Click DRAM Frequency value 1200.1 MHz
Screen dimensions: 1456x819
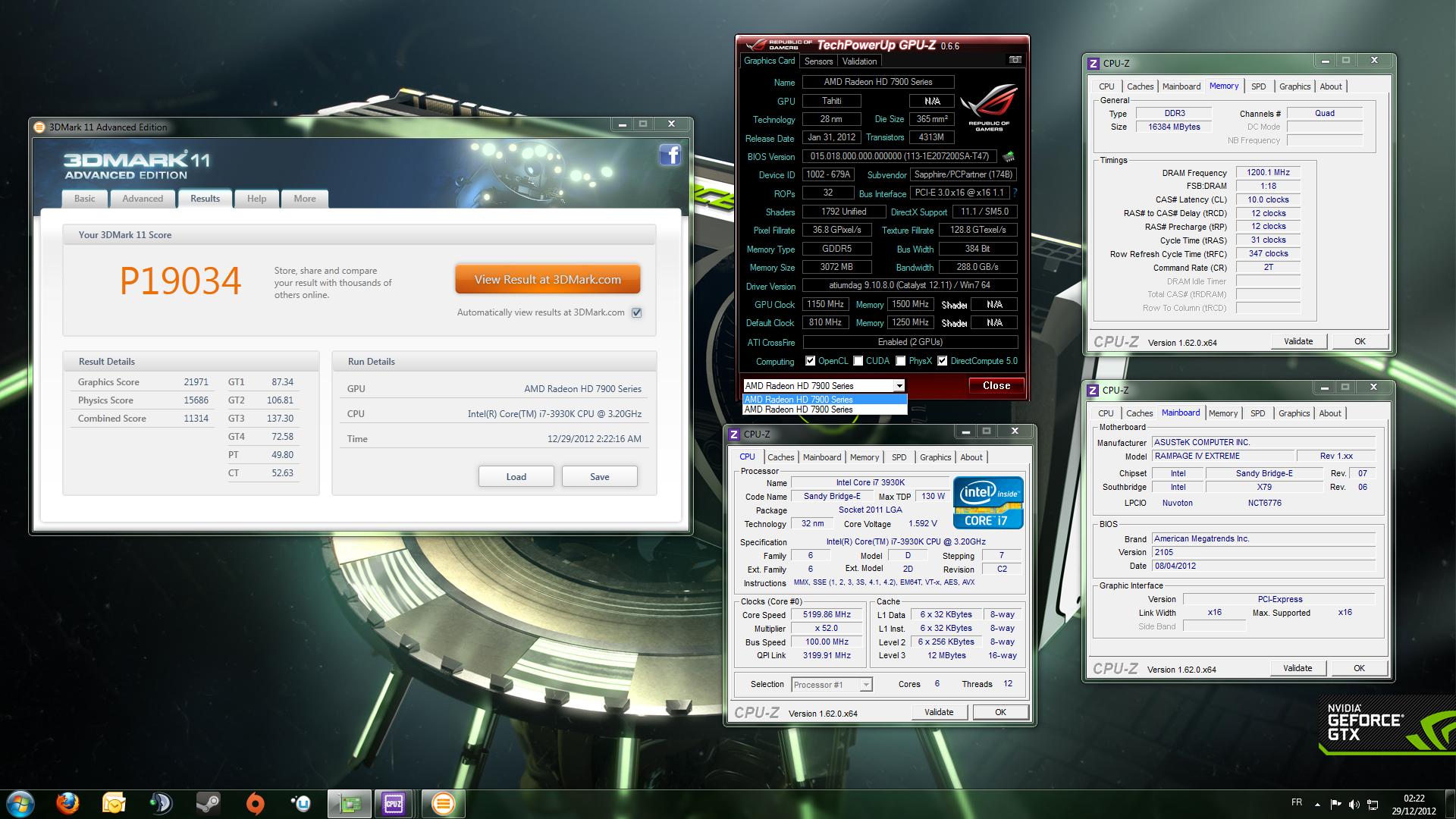click(x=1268, y=173)
